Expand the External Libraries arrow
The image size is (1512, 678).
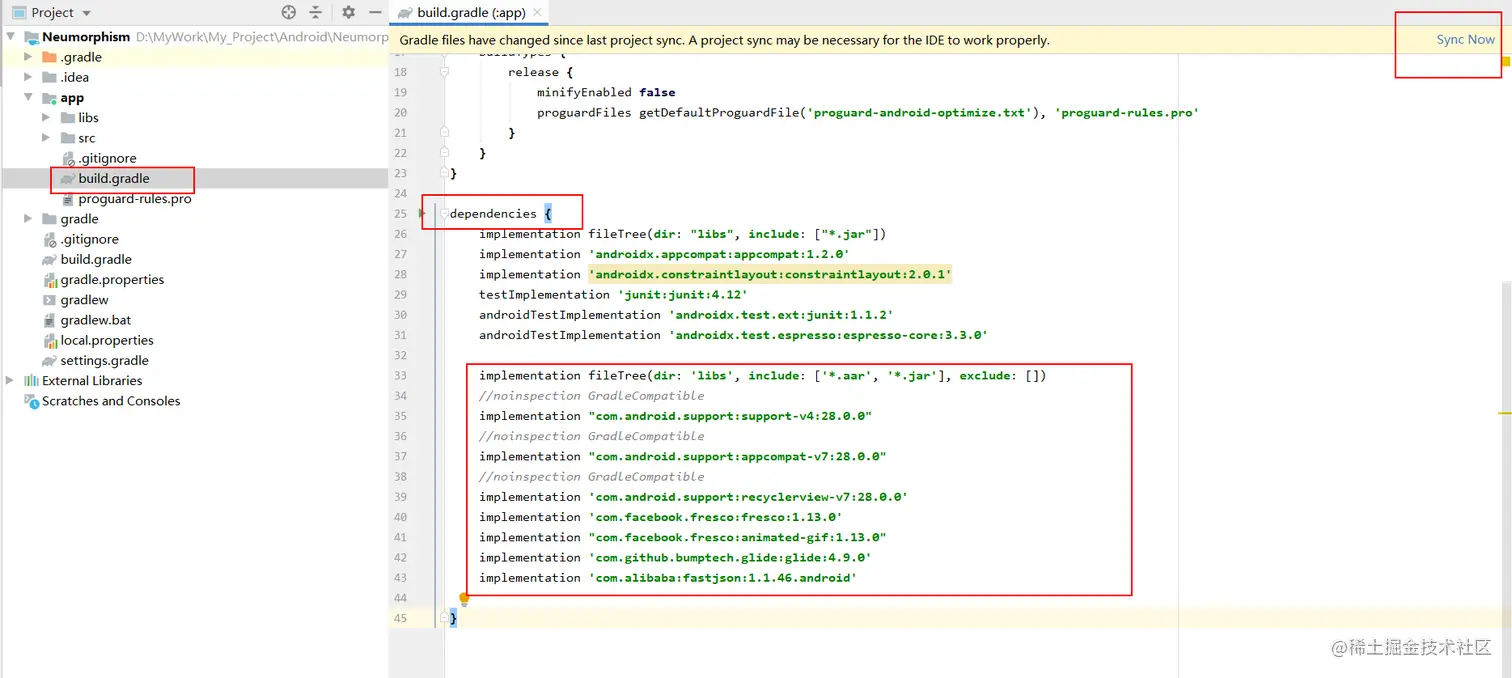point(10,381)
